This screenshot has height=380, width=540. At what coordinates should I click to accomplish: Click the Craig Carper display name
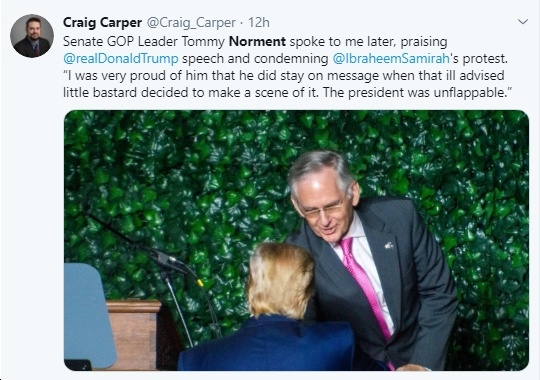(x=102, y=23)
